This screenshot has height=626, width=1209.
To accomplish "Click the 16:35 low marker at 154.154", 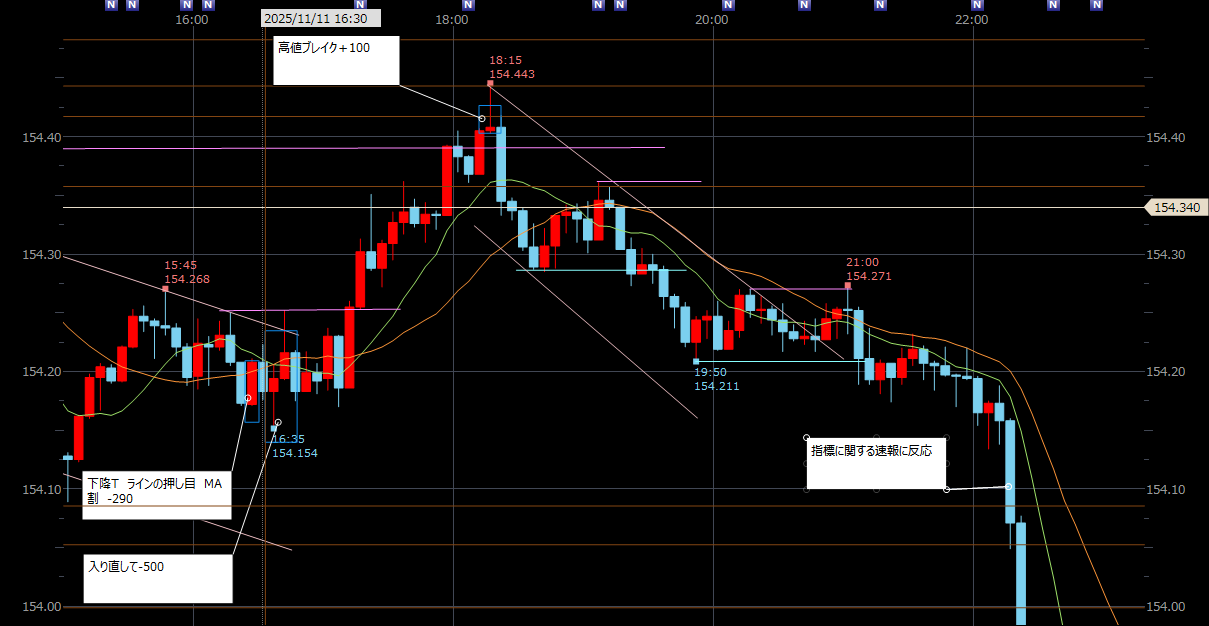I will pyautogui.click(x=273, y=428).
